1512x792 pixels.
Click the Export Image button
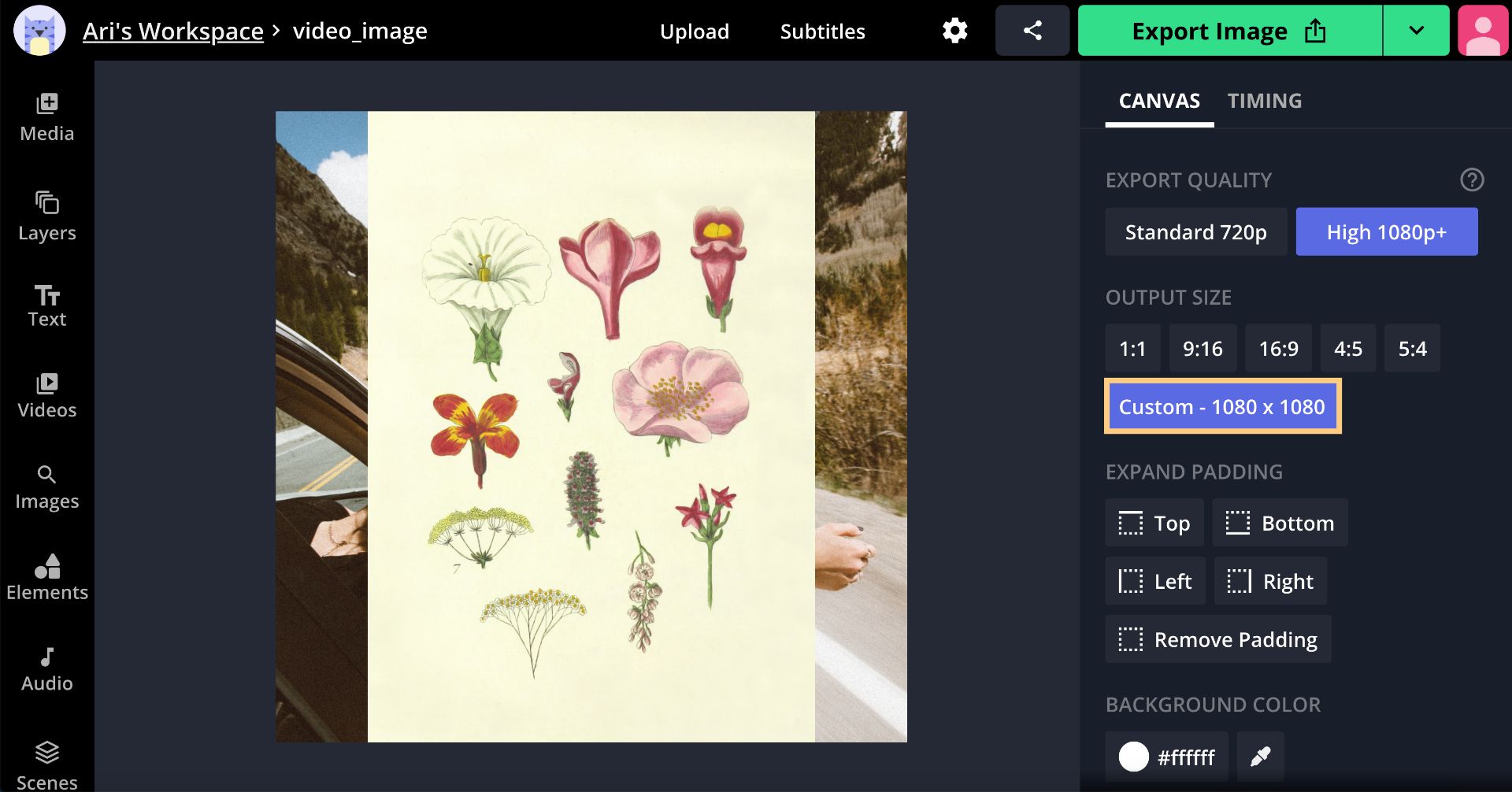point(1228,31)
